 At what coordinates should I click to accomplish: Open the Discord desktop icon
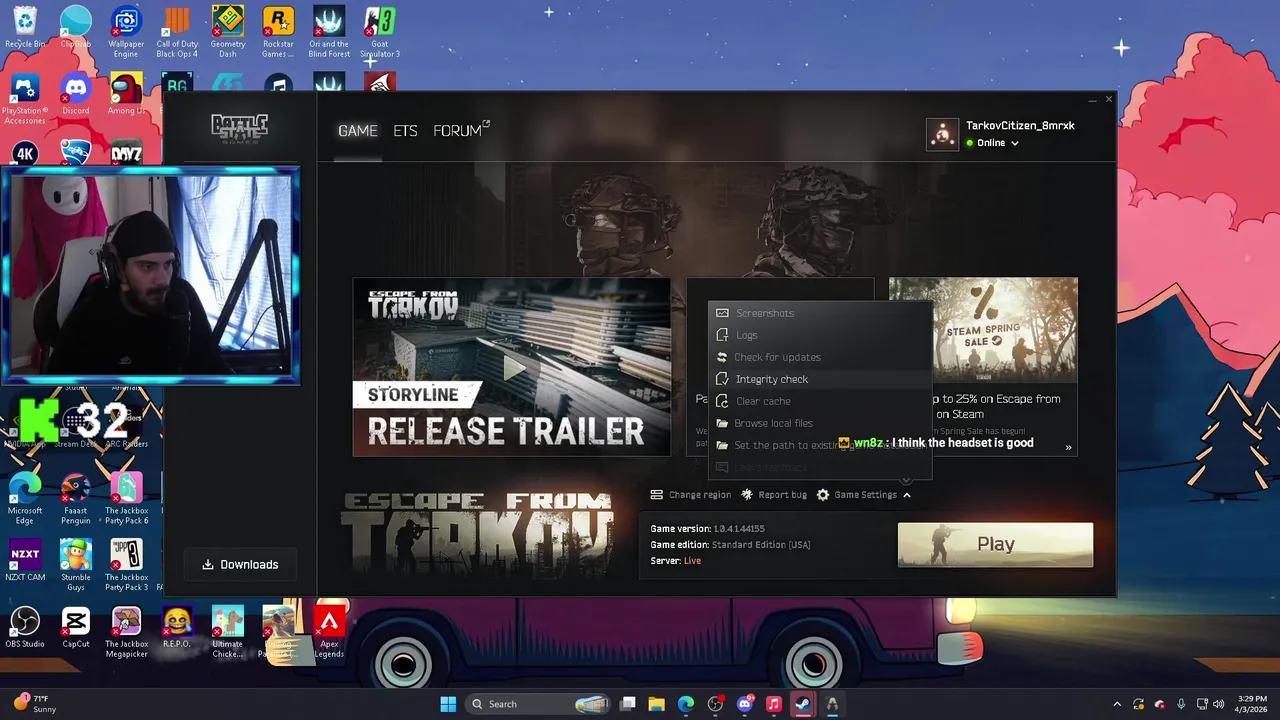[x=76, y=95]
